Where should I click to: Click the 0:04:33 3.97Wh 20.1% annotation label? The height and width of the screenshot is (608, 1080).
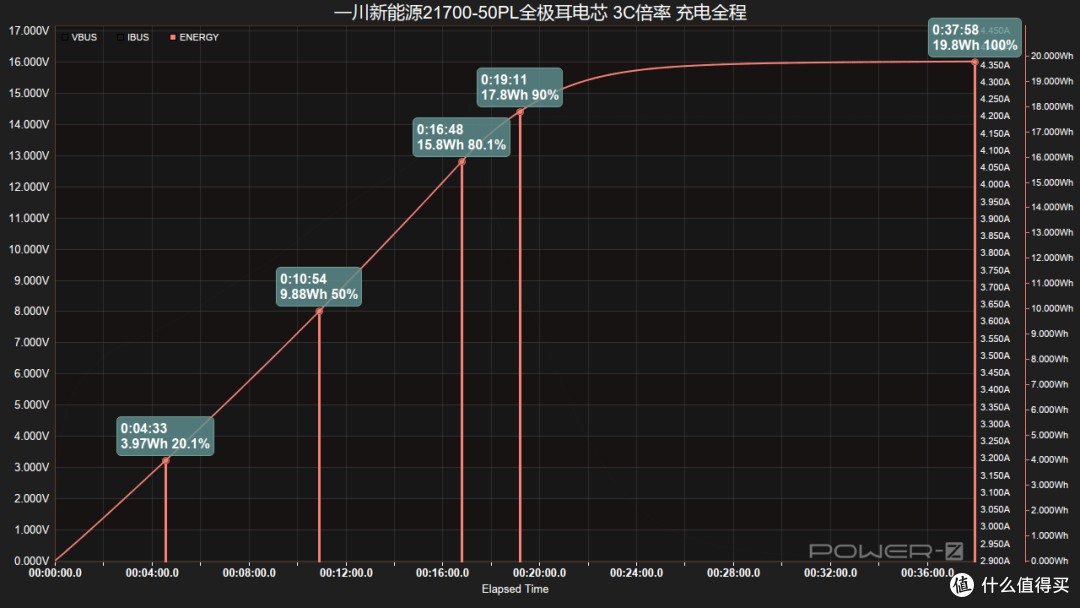[165, 436]
